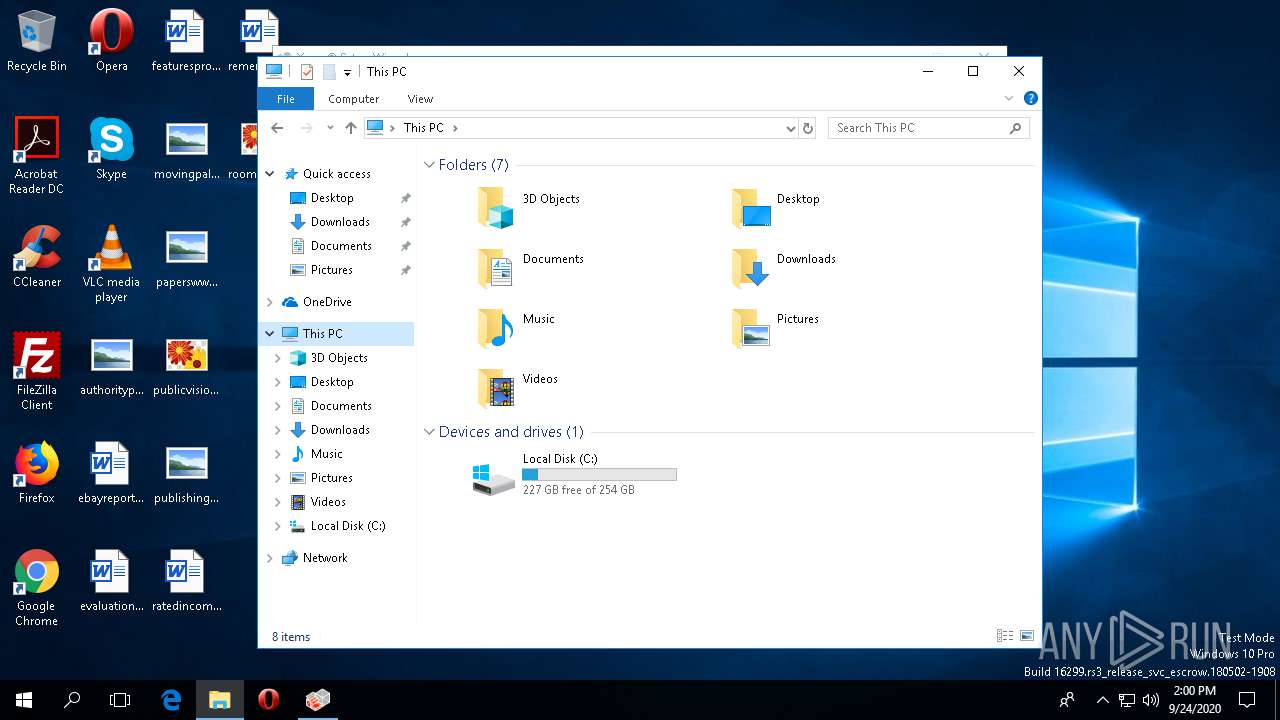Viewport: 1280px width, 720px height.
Task: Open Acrobat Reader DC desktop shortcut
Action: pos(37,156)
